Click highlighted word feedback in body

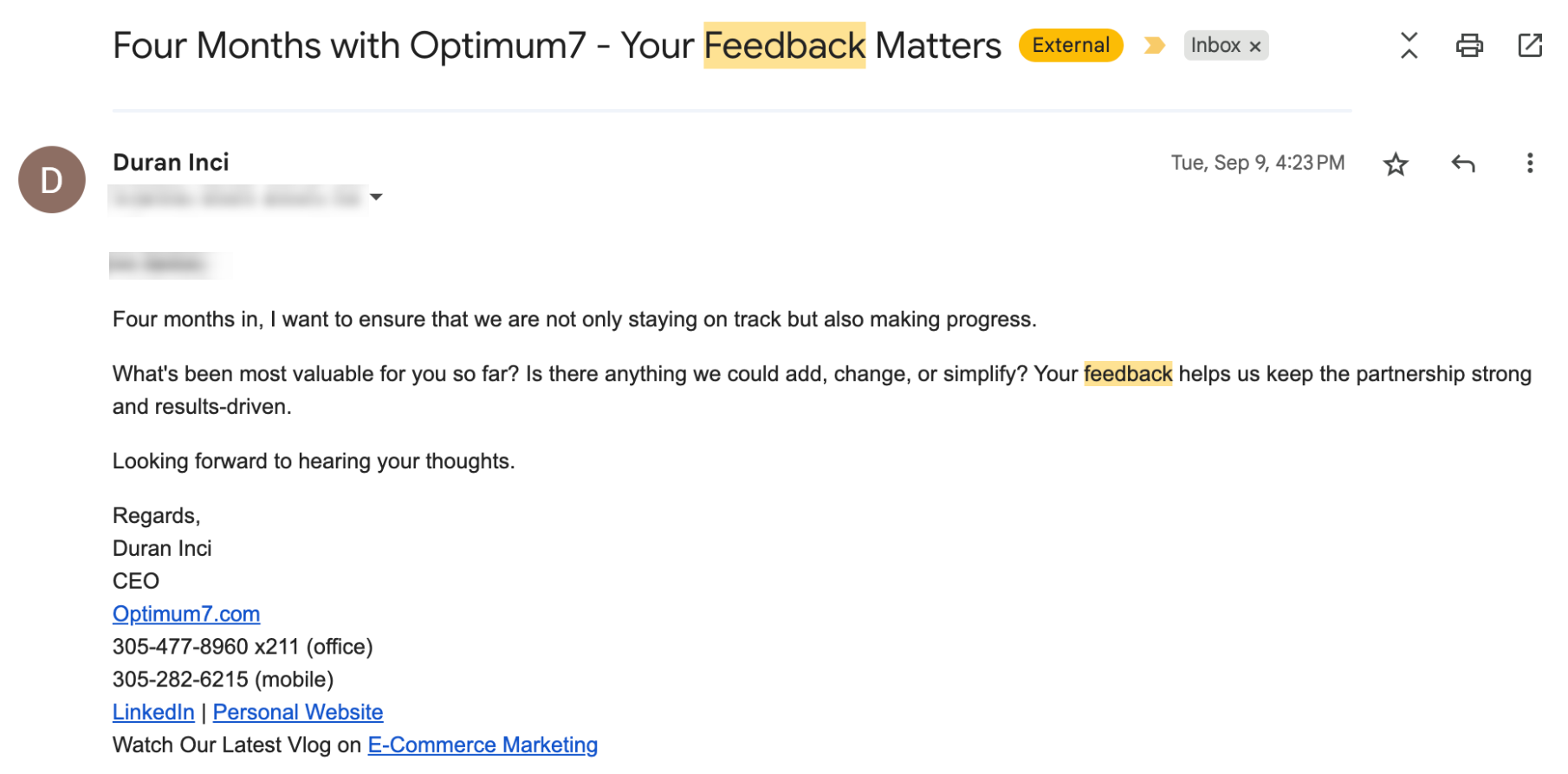(1127, 374)
